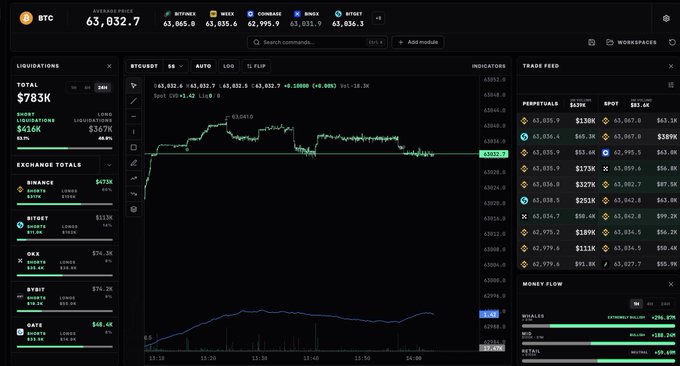Click the reset refresh icon beside Workspaces

coord(672,42)
